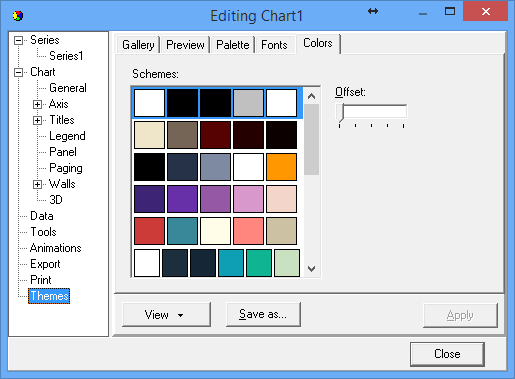Image resolution: width=515 pixels, height=379 pixels.
Task: Select Panel in the tree
Action: tap(63, 152)
